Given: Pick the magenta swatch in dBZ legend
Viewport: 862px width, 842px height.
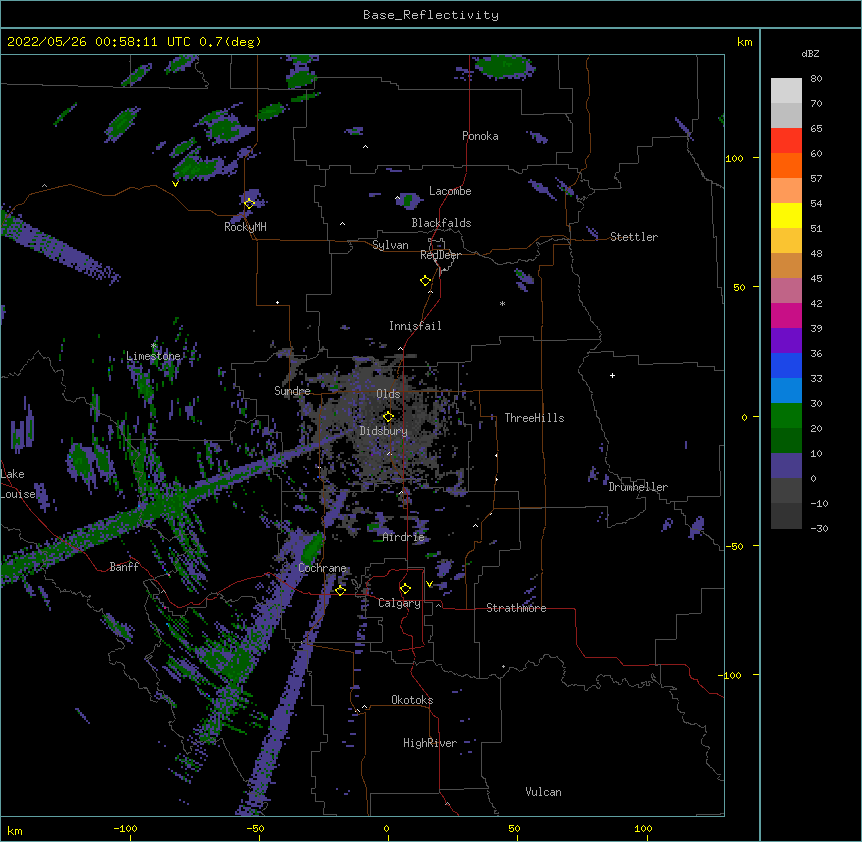Looking at the screenshot, I should 786,315.
